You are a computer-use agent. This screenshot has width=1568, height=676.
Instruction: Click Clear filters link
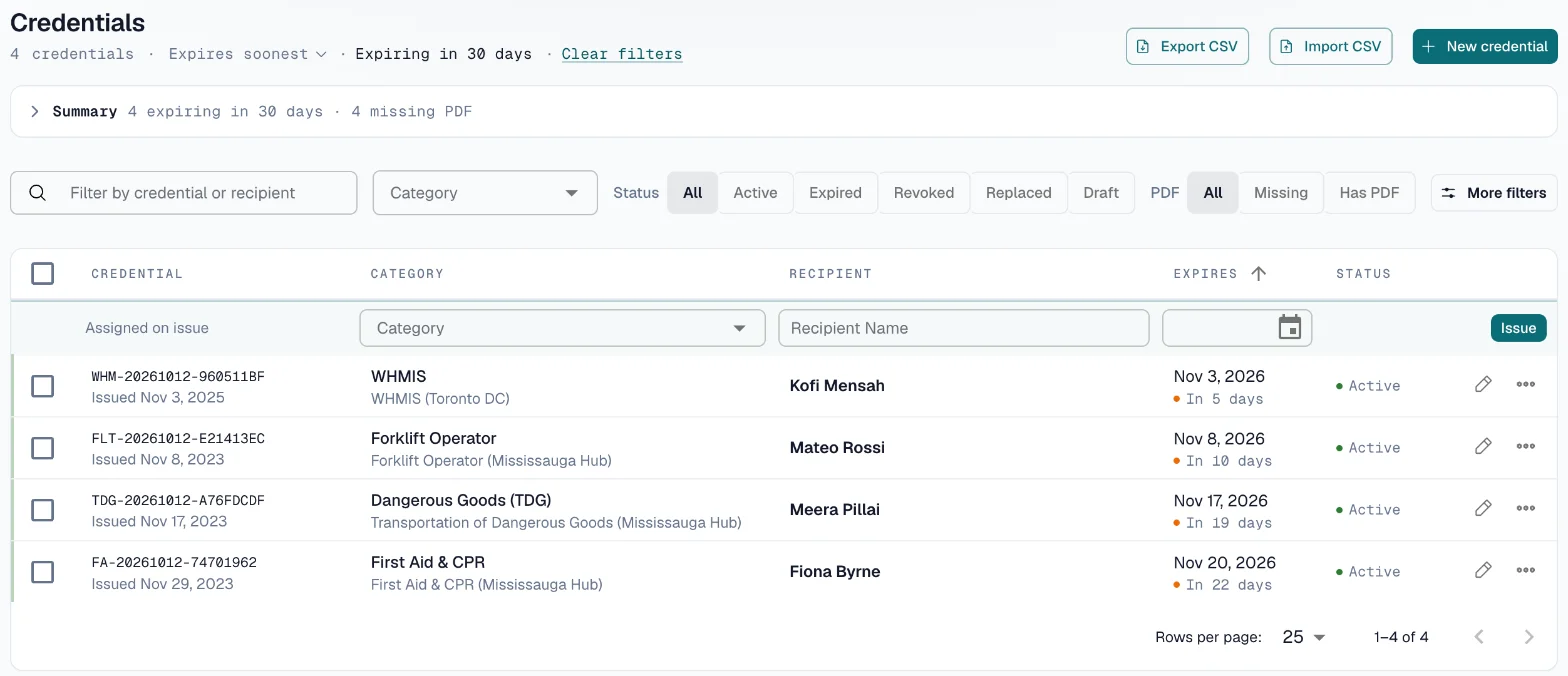coord(622,54)
